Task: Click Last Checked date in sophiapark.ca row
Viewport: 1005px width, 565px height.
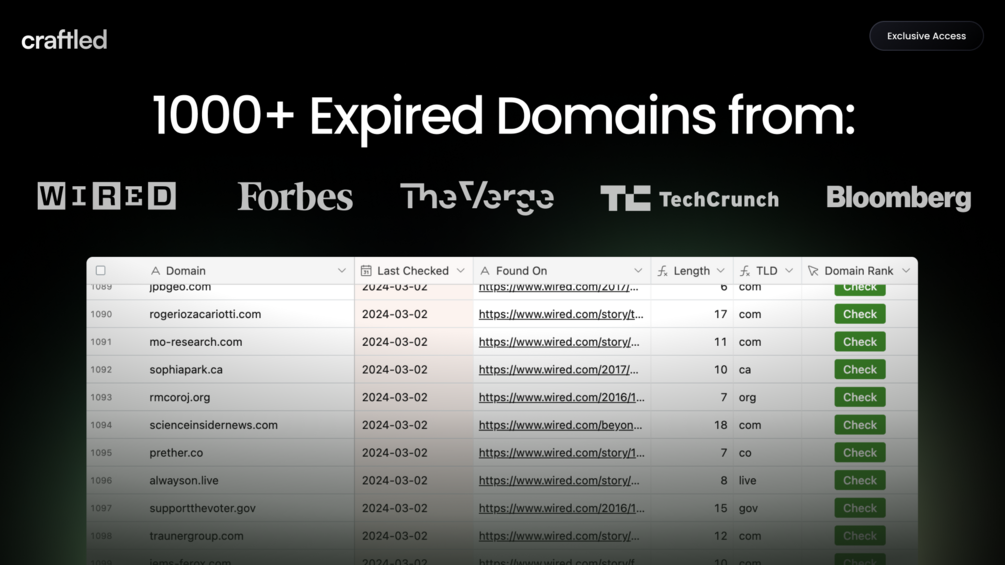Action: pos(394,370)
